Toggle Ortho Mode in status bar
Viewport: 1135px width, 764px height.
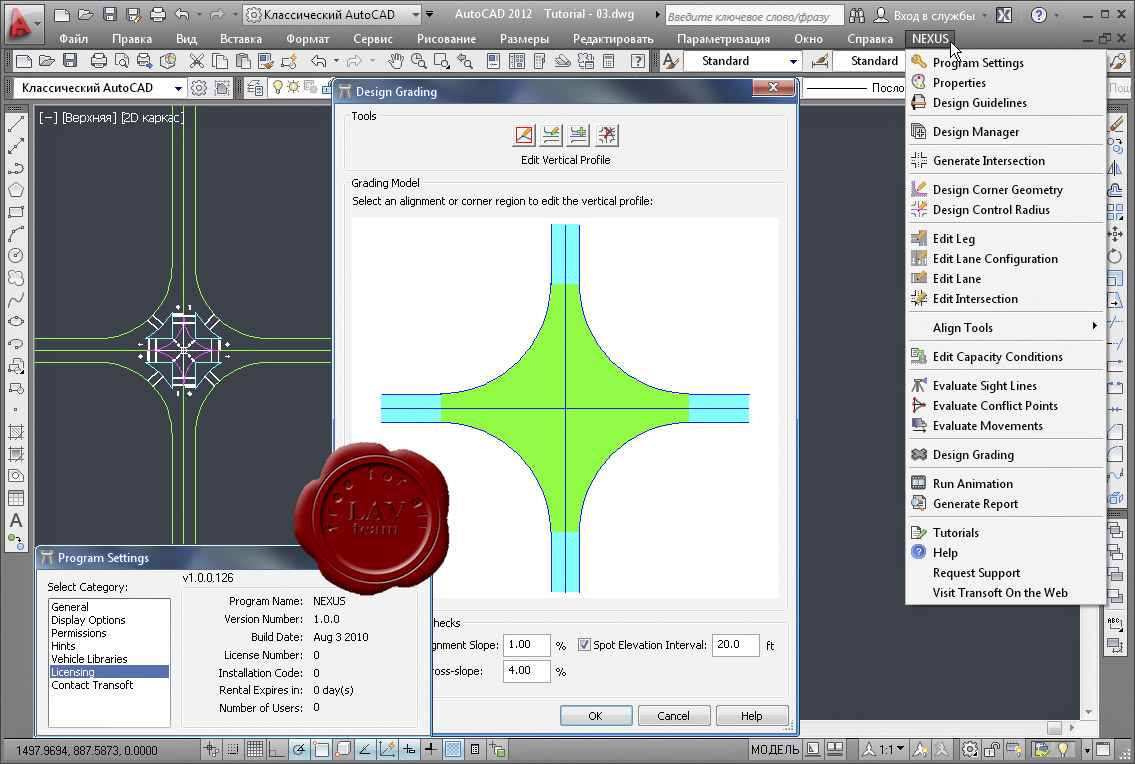click(x=277, y=750)
